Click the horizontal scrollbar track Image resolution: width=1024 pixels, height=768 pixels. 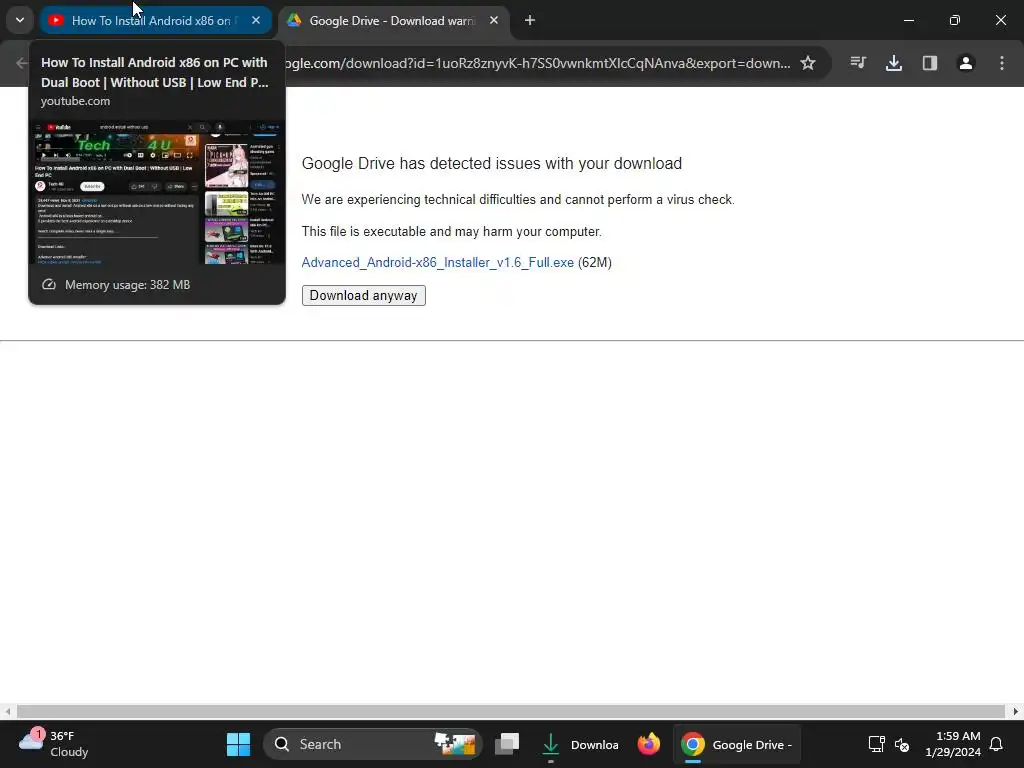point(511,711)
